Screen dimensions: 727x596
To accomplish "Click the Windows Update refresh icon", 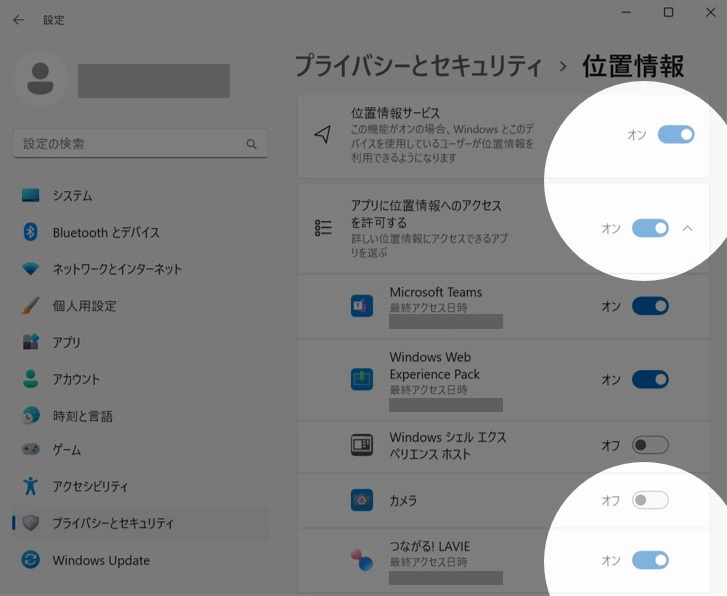I will [31, 560].
